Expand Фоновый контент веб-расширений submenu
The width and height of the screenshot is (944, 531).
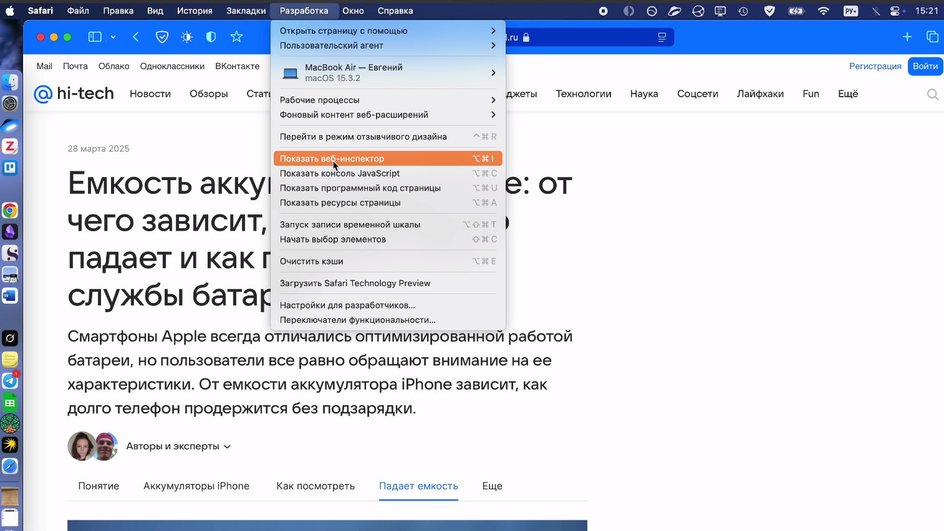point(388,114)
